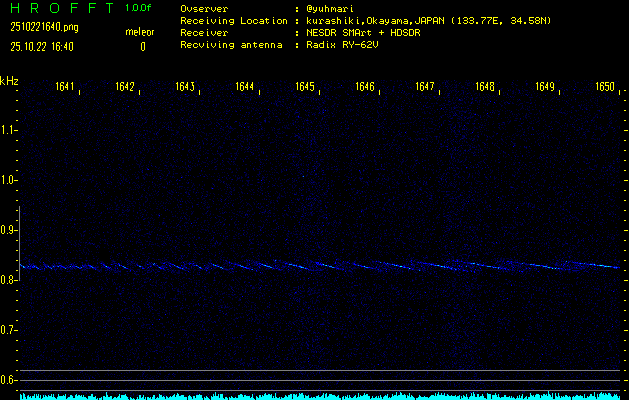
Task: Click the meteor count label
Action: (x=140, y=32)
